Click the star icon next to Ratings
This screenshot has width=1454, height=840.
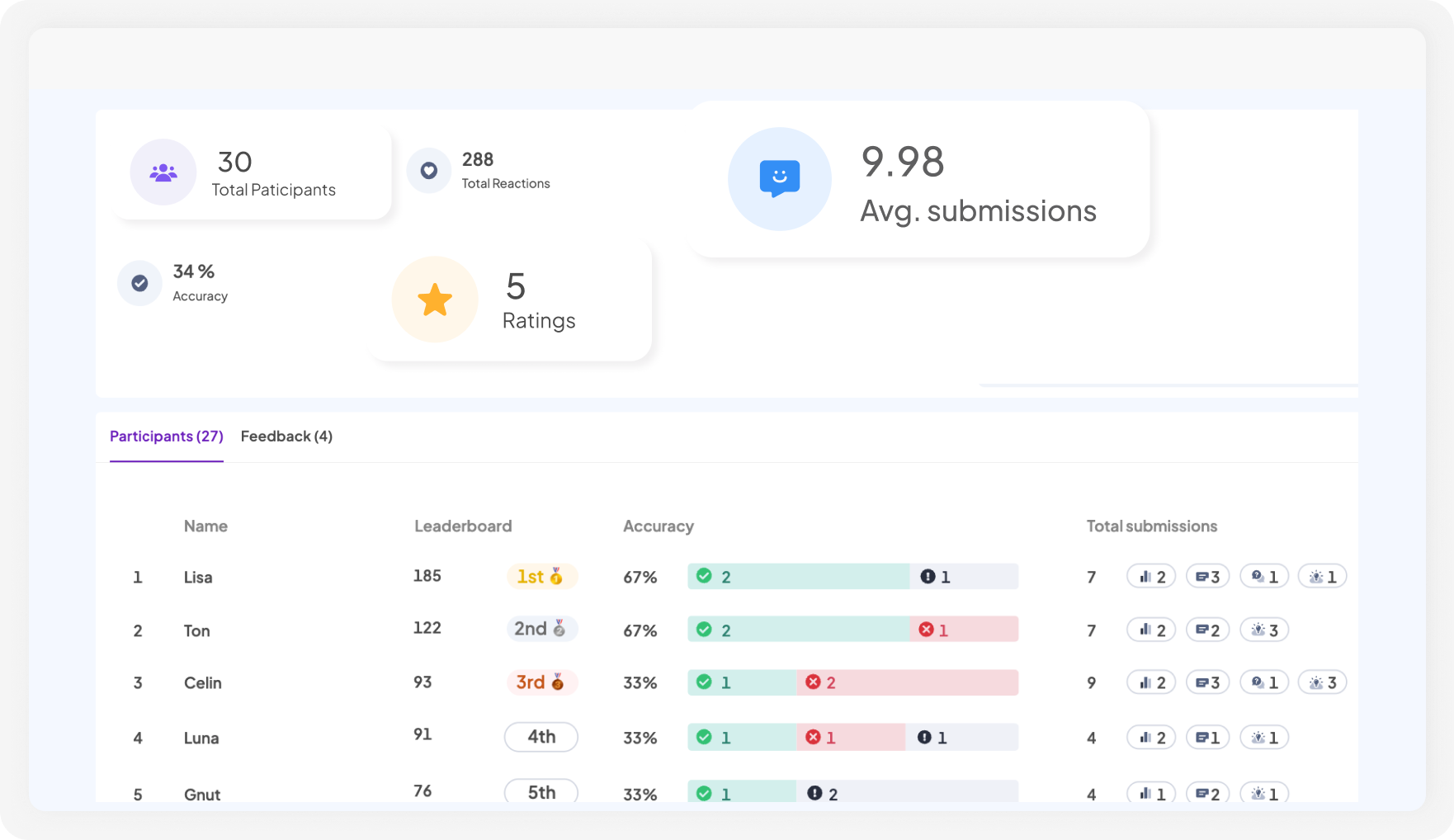tap(434, 300)
